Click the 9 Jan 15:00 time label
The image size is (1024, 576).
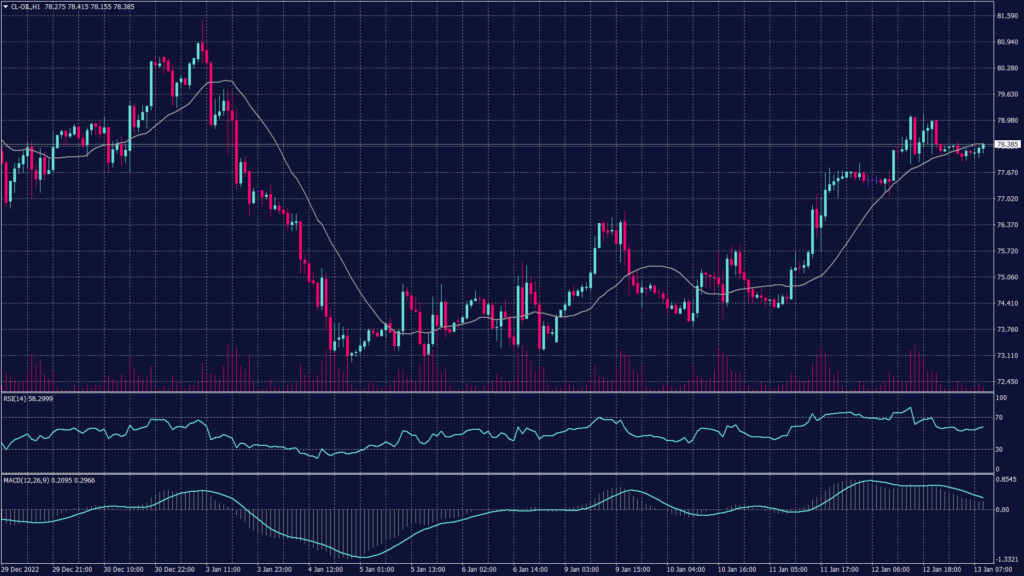628,569
